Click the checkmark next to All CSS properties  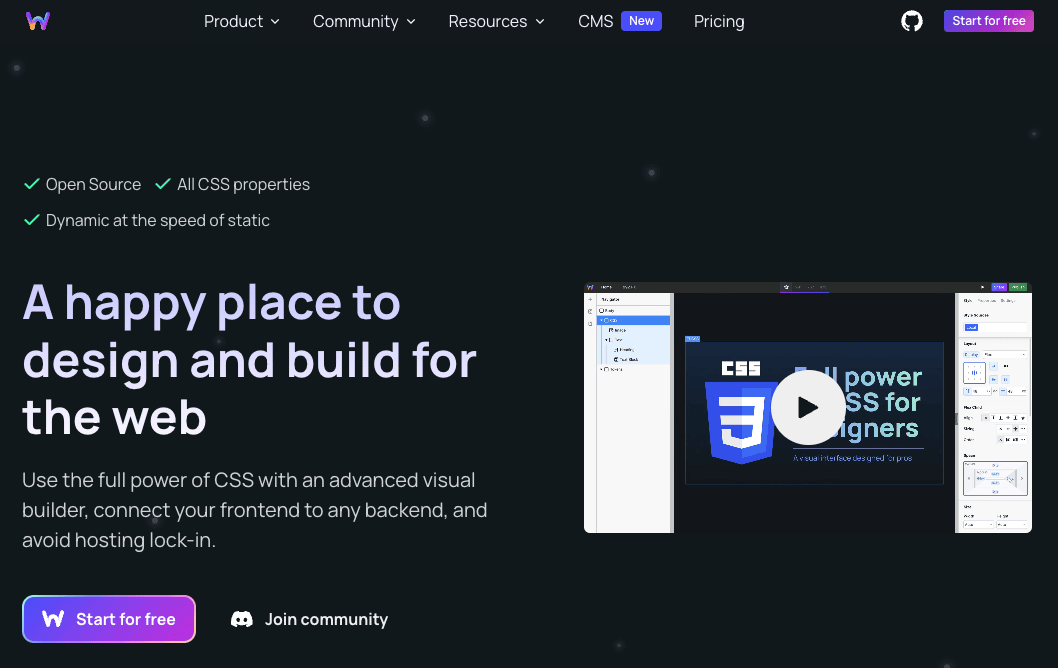click(x=163, y=184)
